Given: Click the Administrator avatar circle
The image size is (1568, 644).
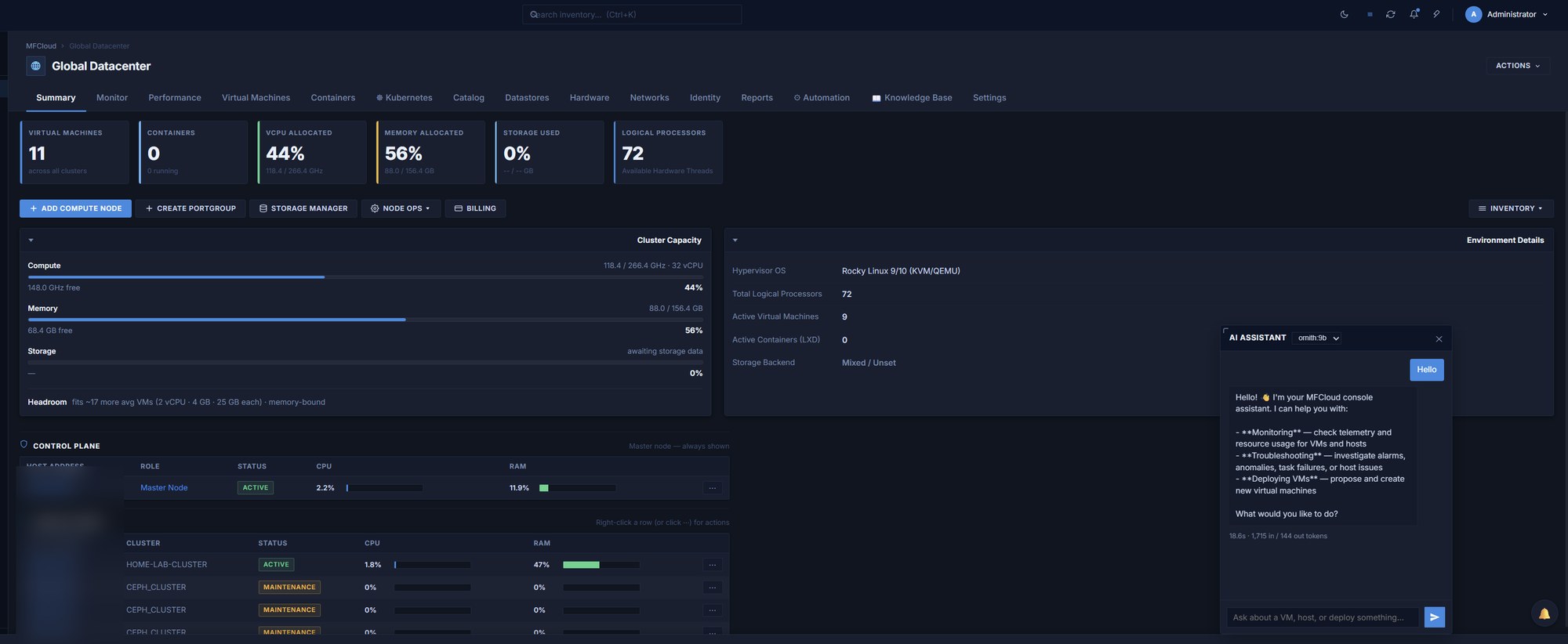Looking at the screenshot, I should click(x=1473, y=14).
